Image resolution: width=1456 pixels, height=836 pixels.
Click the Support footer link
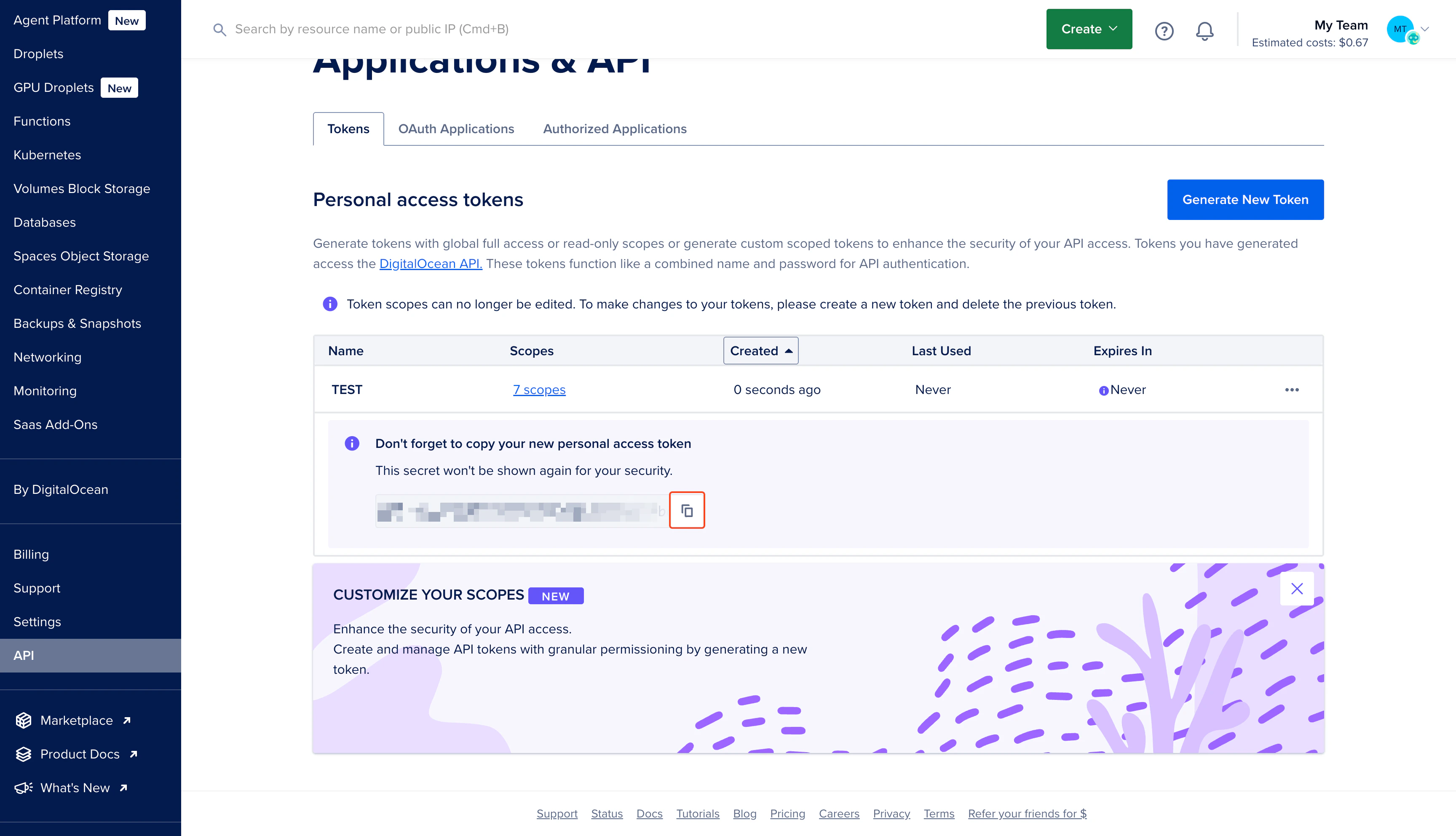click(557, 814)
